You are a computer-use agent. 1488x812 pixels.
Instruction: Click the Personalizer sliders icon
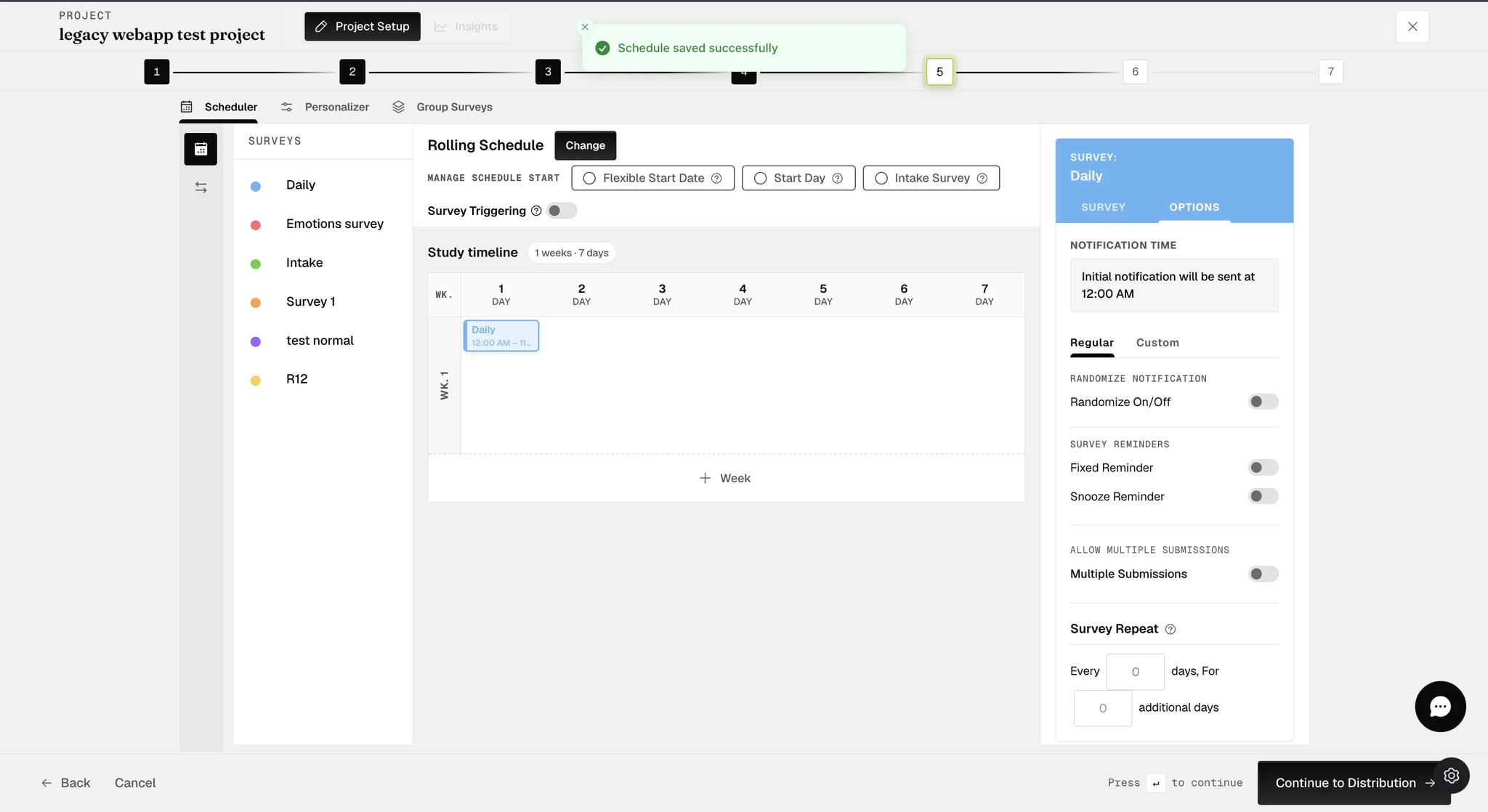287,107
